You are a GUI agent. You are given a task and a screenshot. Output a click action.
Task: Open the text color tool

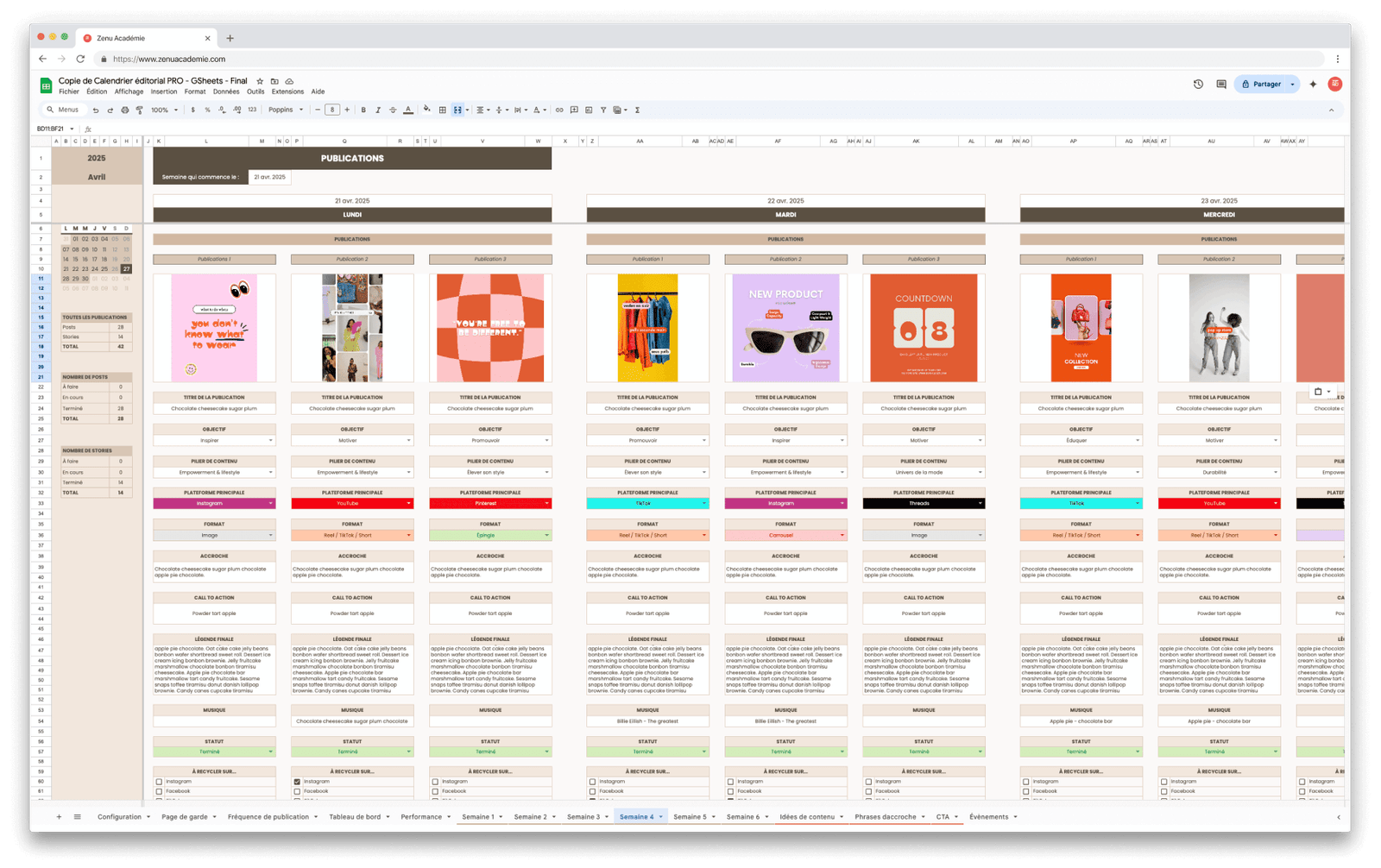coord(408,110)
